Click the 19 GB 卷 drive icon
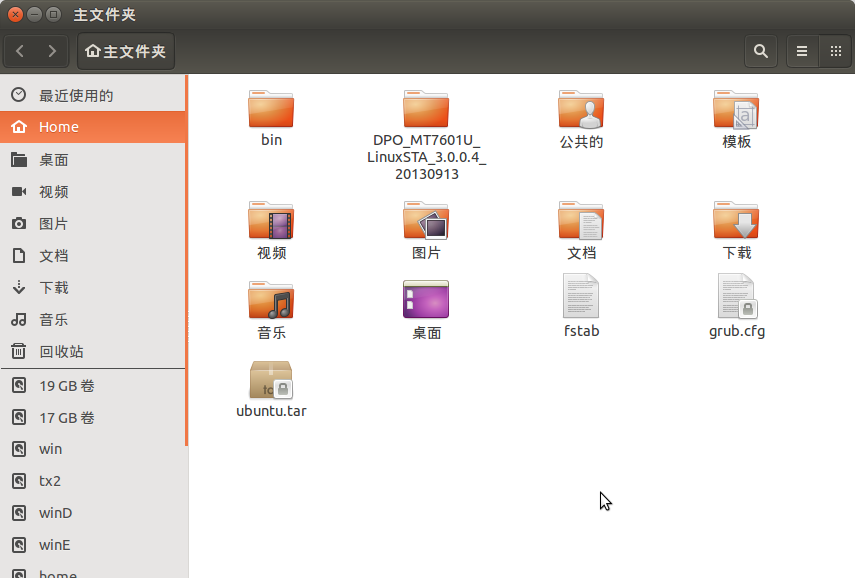 (x=19, y=386)
